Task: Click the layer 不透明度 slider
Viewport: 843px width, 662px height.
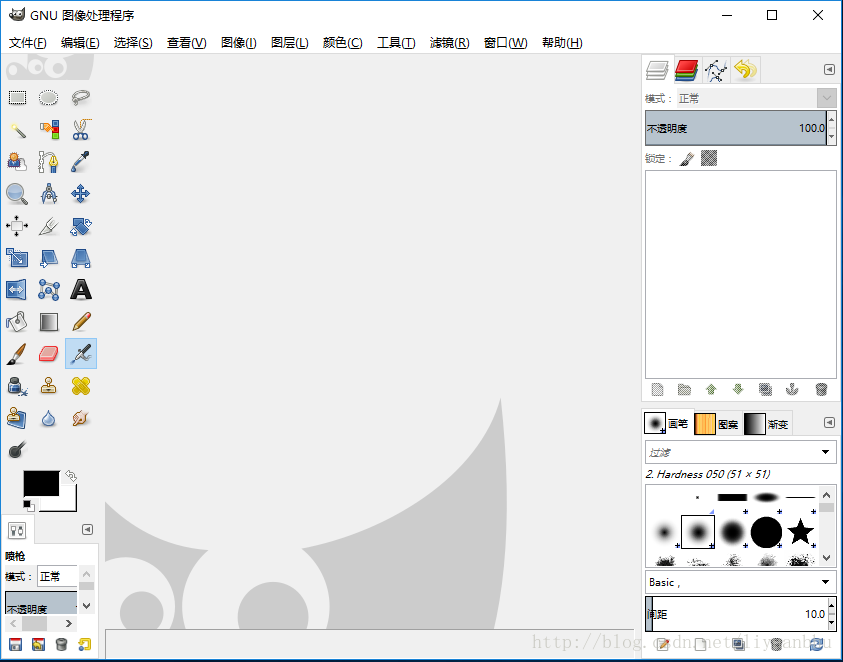Action: pyautogui.click(x=735, y=128)
